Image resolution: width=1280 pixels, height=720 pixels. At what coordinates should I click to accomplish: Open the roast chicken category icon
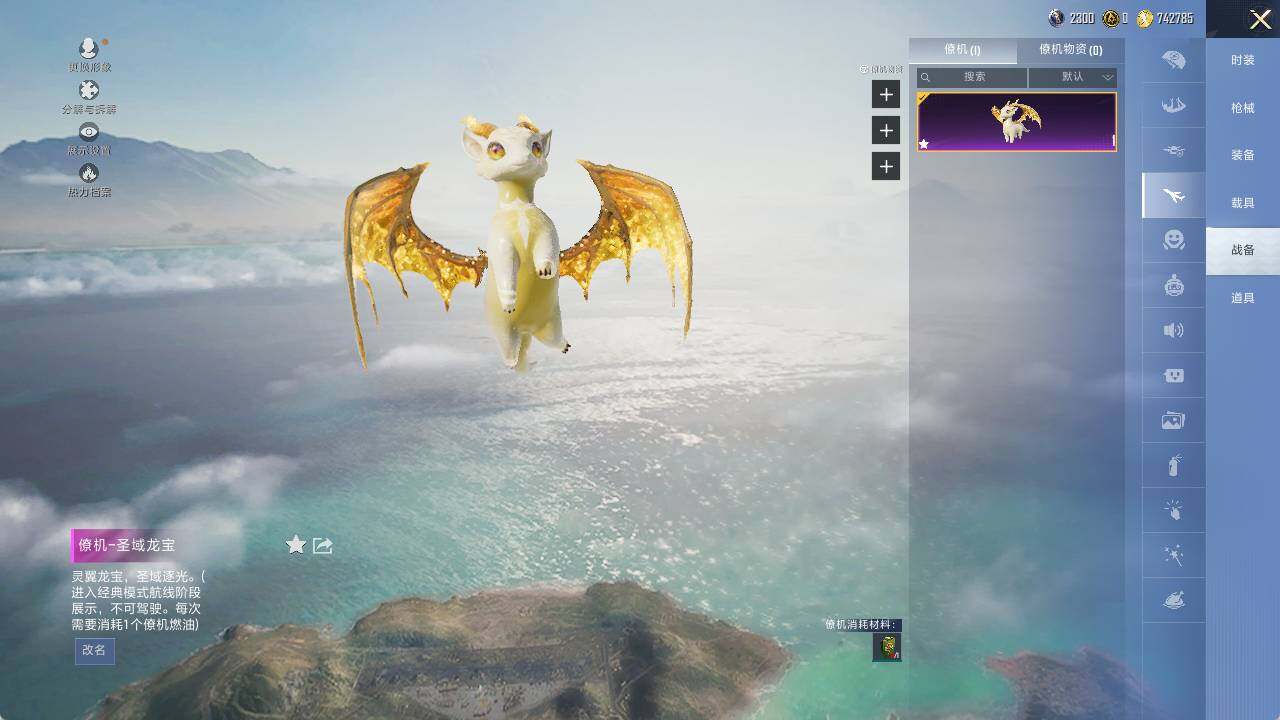tap(1174, 600)
